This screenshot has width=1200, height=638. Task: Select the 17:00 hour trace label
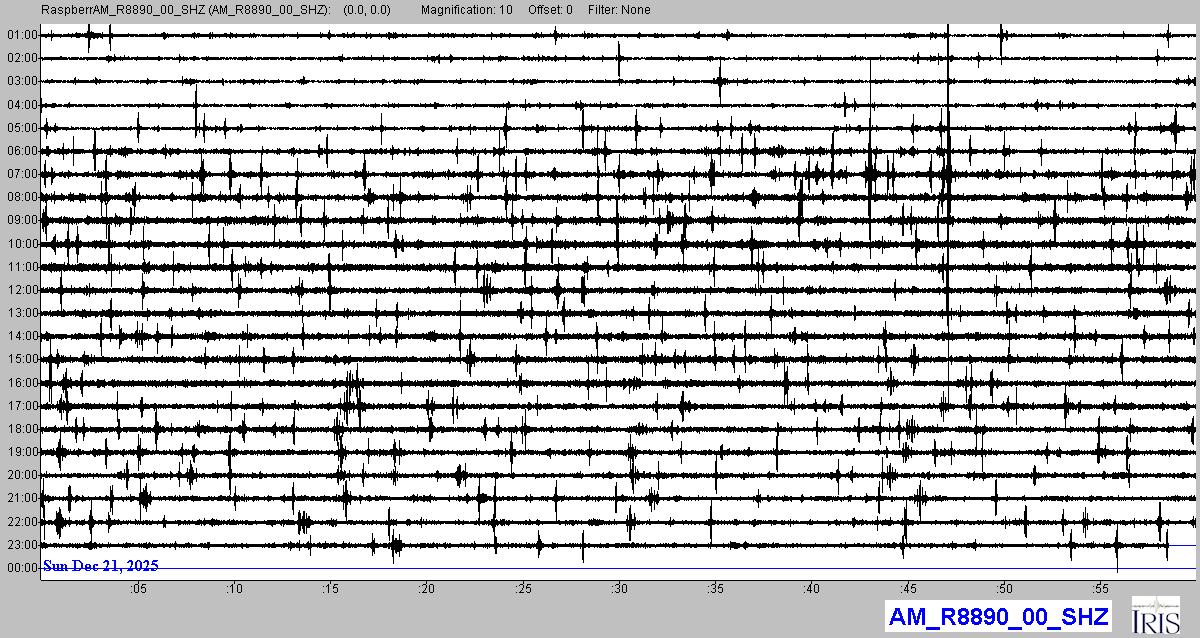(21, 406)
